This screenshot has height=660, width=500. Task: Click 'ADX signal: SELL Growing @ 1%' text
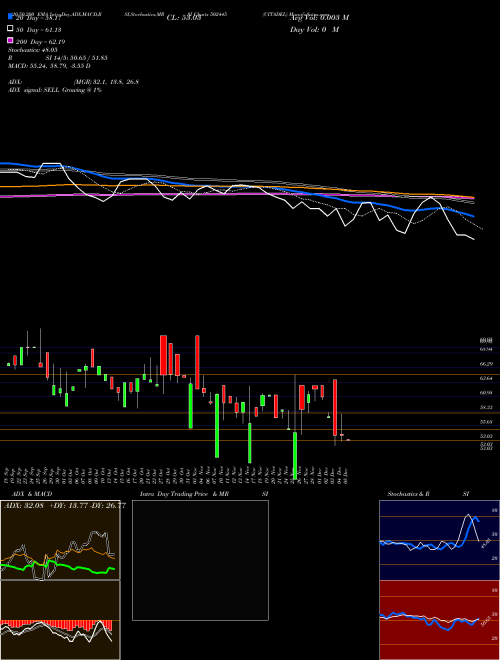[x=55, y=90]
